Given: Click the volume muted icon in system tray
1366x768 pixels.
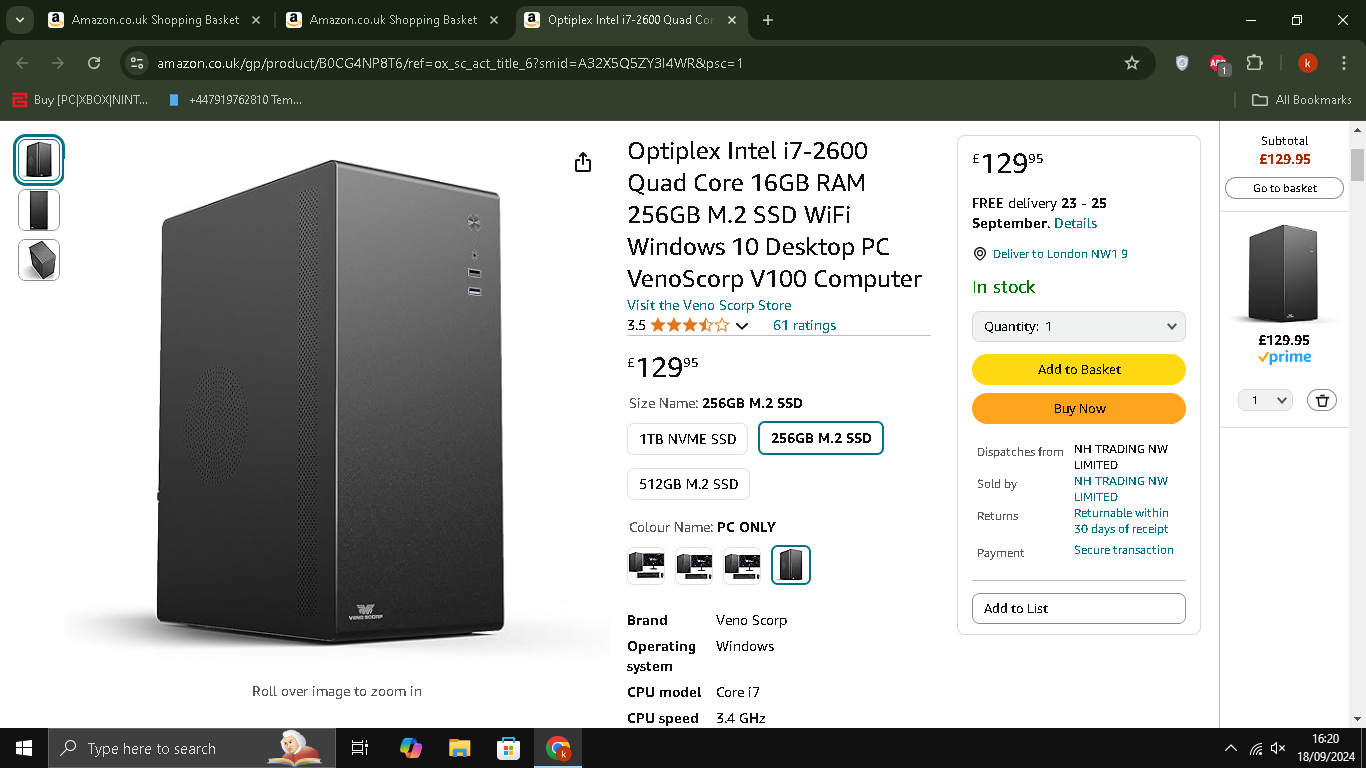Looking at the screenshot, I should pos(1278,748).
